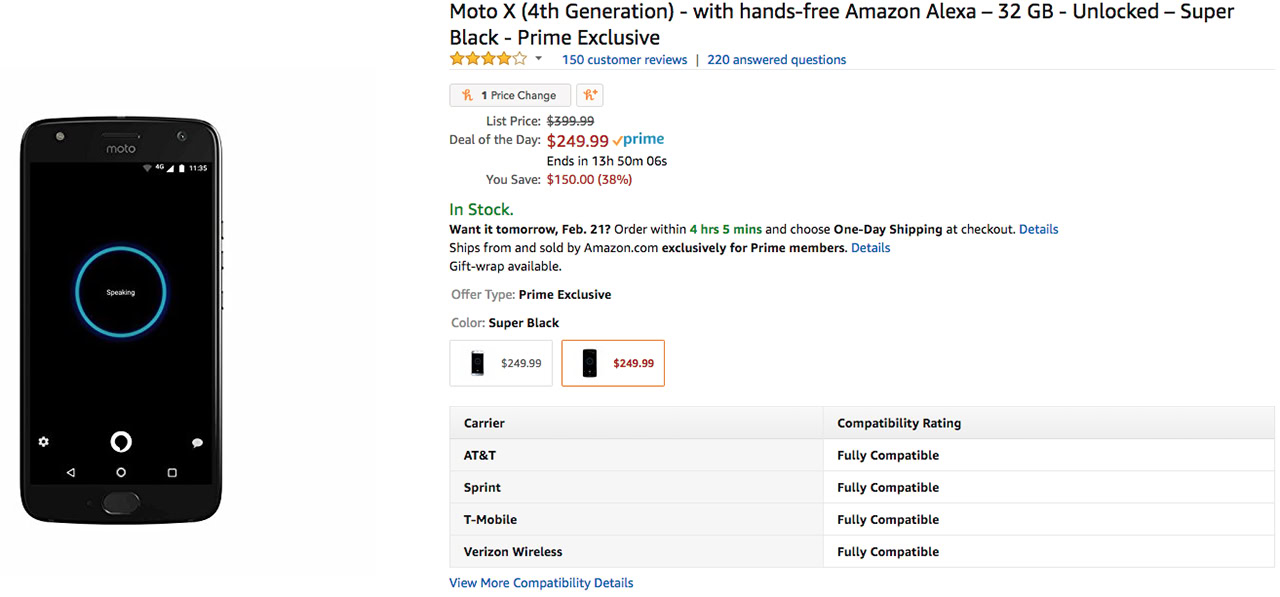Expand the star rating dropdown arrow
The image size is (1280, 597).
tap(538, 59)
